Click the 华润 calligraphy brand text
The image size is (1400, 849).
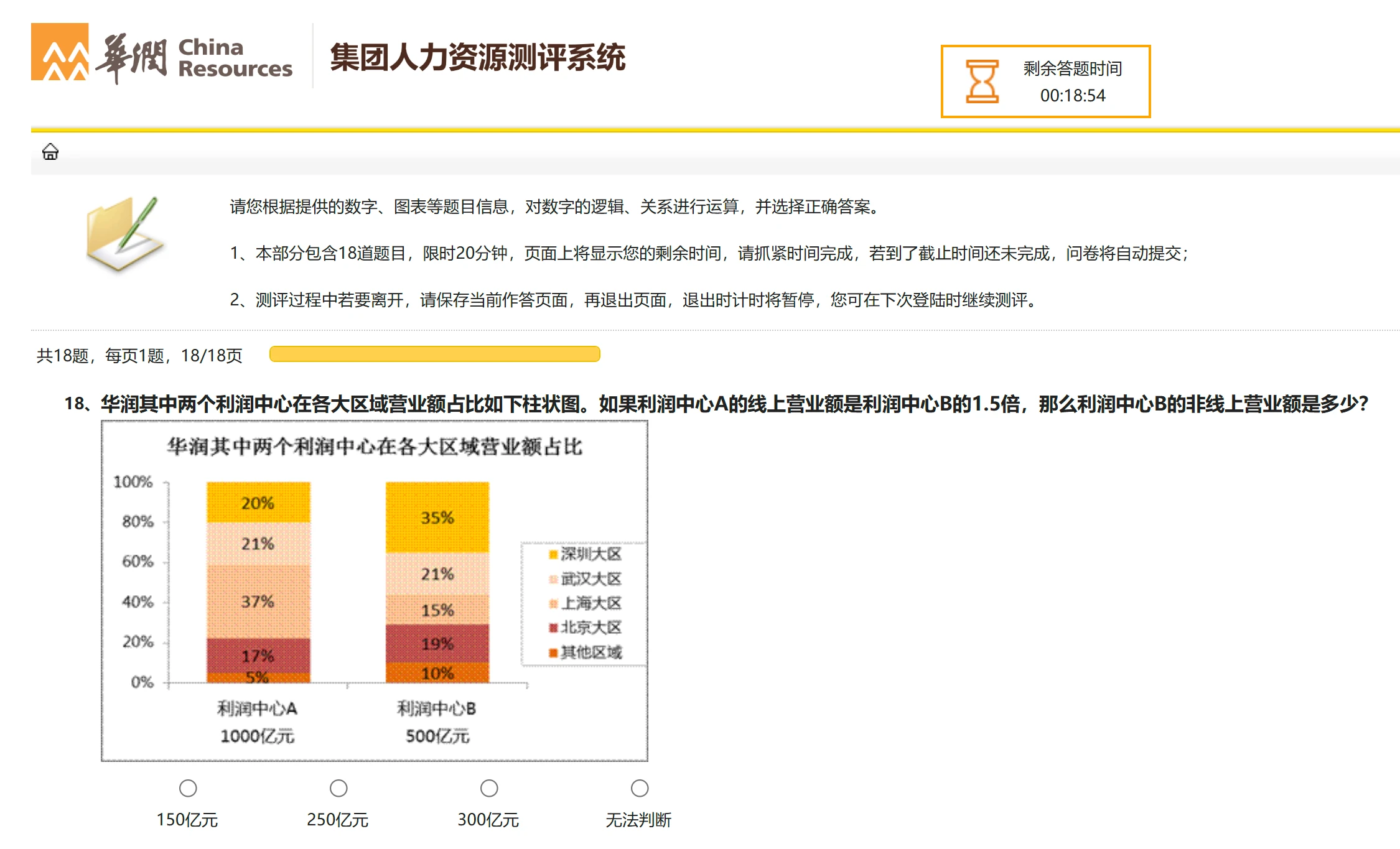pyautogui.click(x=131, y=58)
